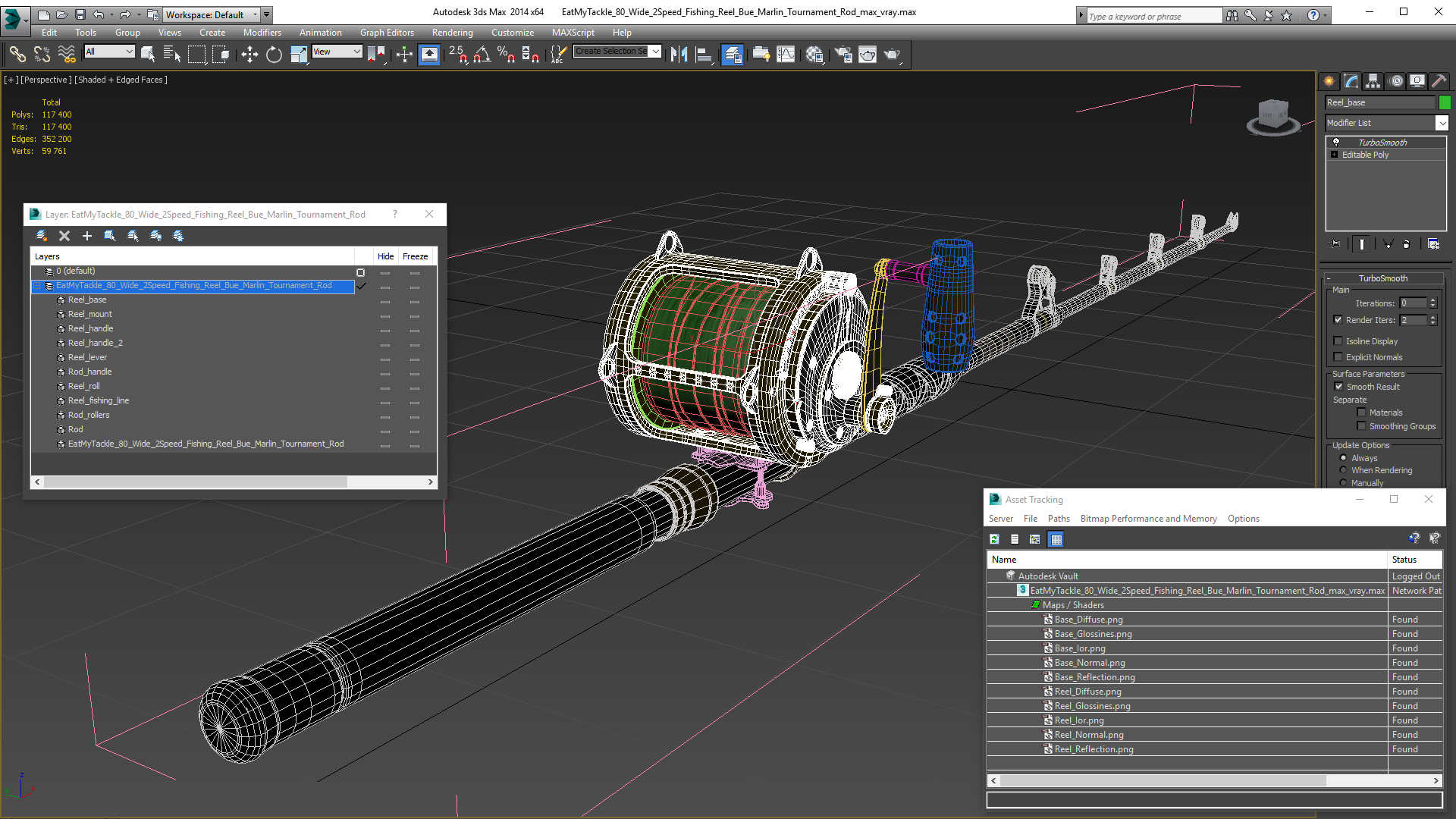Toggle the Smooth Result checkbox
1456x819 pixels.
coord(1338,387)
